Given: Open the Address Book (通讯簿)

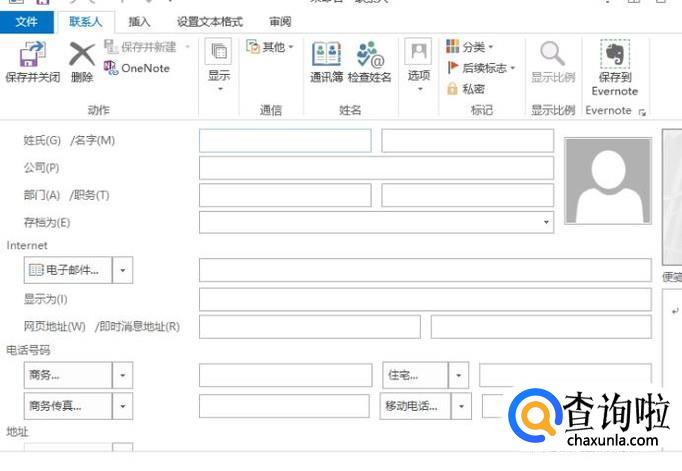Looking at the screenshot, I should [327, 62].
